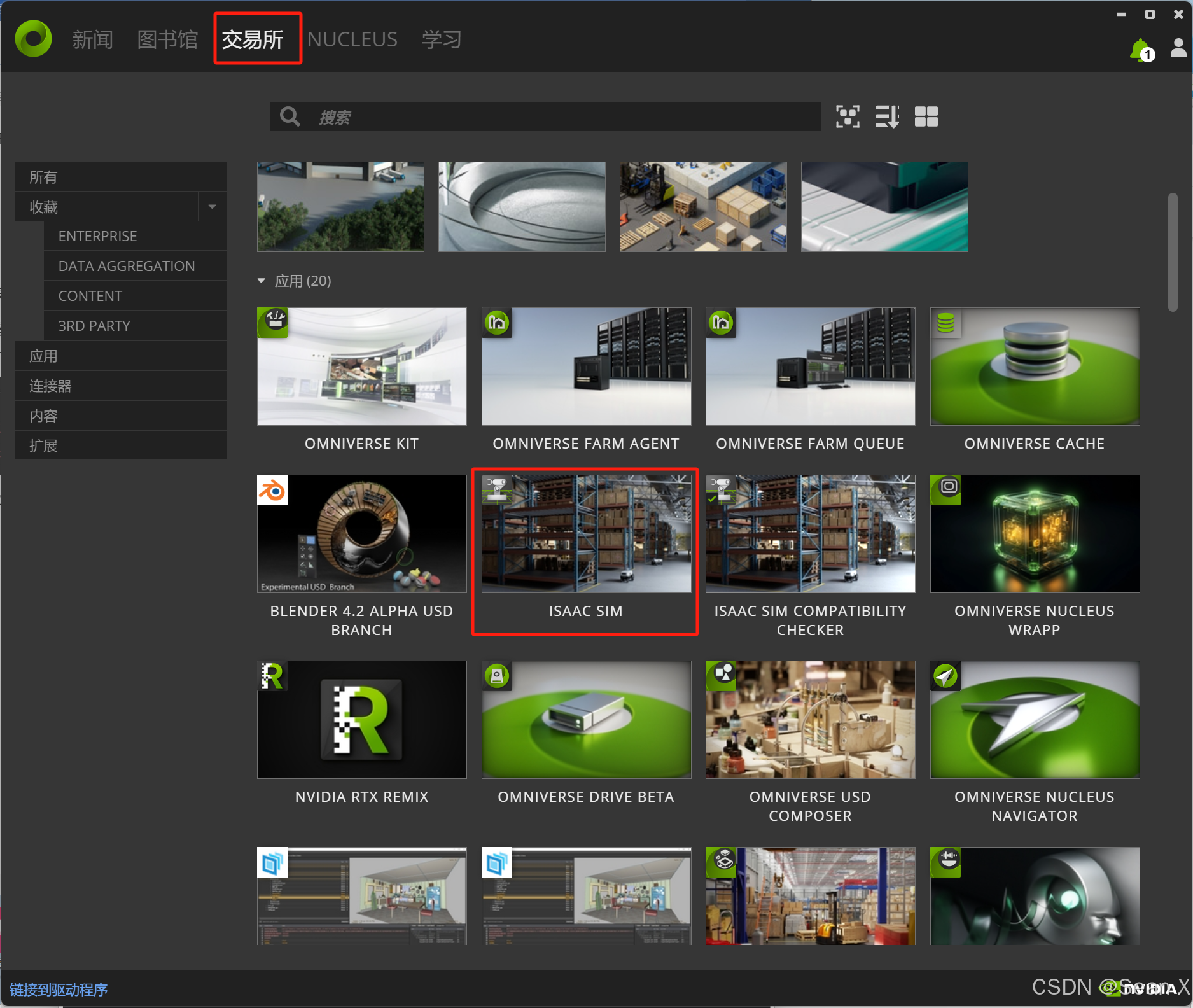Screen dimensions: 1193x1008
Task: Click the Blender logo badge icon
Action: point(272,490)
